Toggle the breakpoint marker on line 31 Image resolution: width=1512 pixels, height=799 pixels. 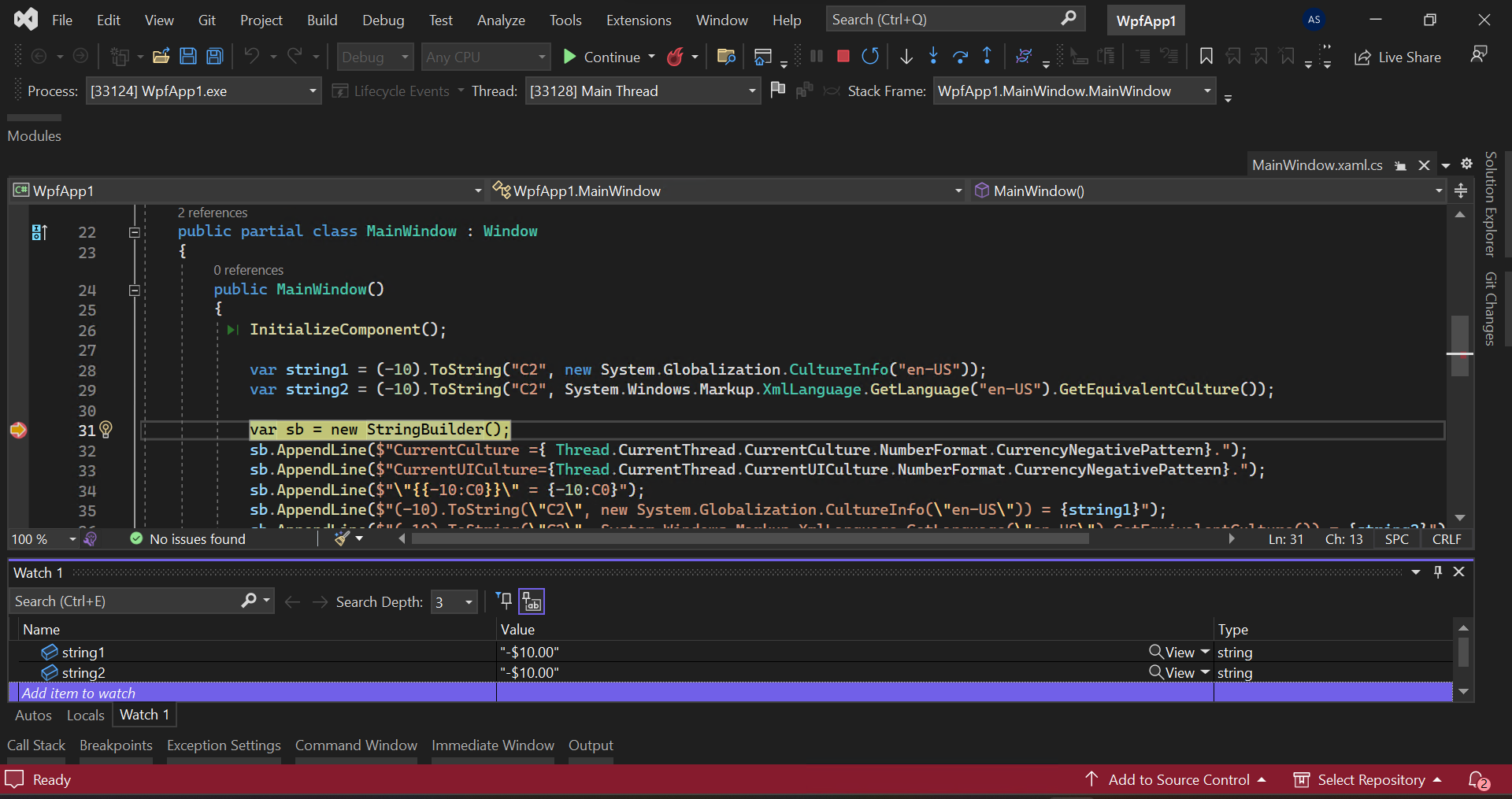coord(18,431)
